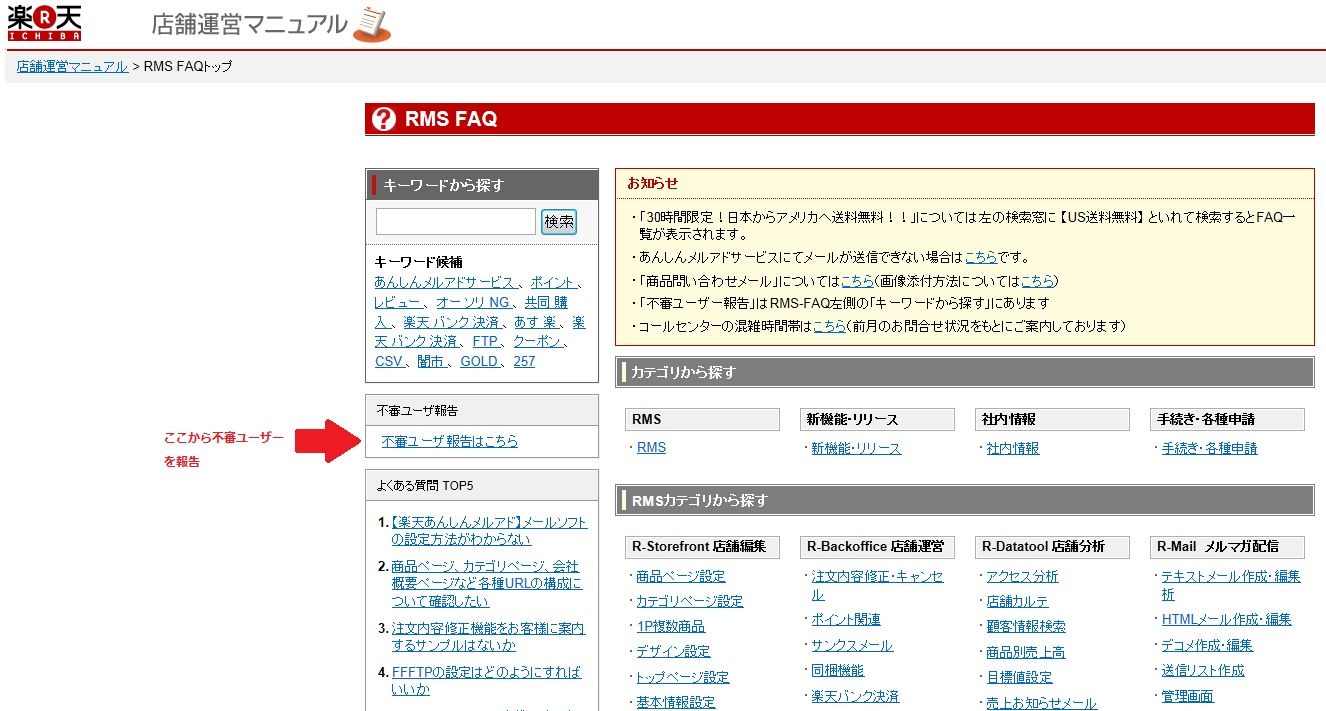Screen dimensions: 1326x711
Task: Click the カテゴリから探す section bar
Action: [x=965, y=372]
